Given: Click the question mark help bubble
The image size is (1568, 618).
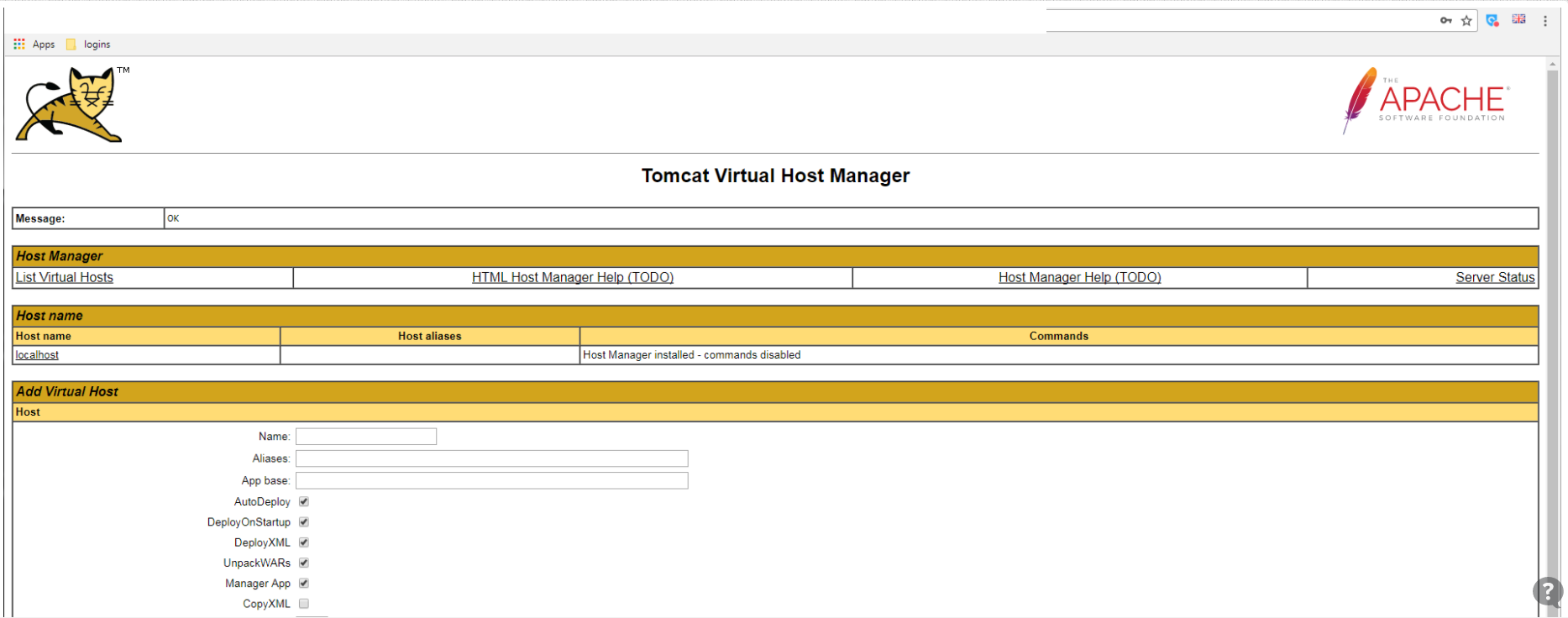Looking at the screenshot, I should coord(1548,592).
